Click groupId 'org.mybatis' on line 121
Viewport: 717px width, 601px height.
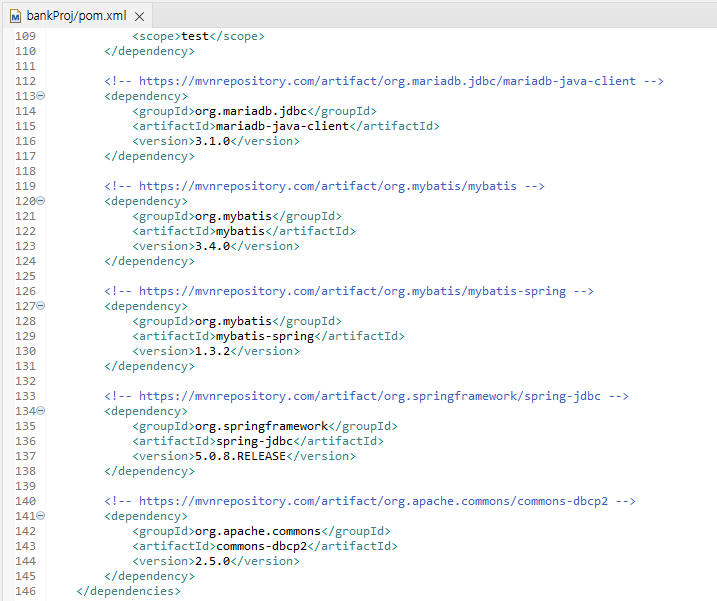(233, 216)
